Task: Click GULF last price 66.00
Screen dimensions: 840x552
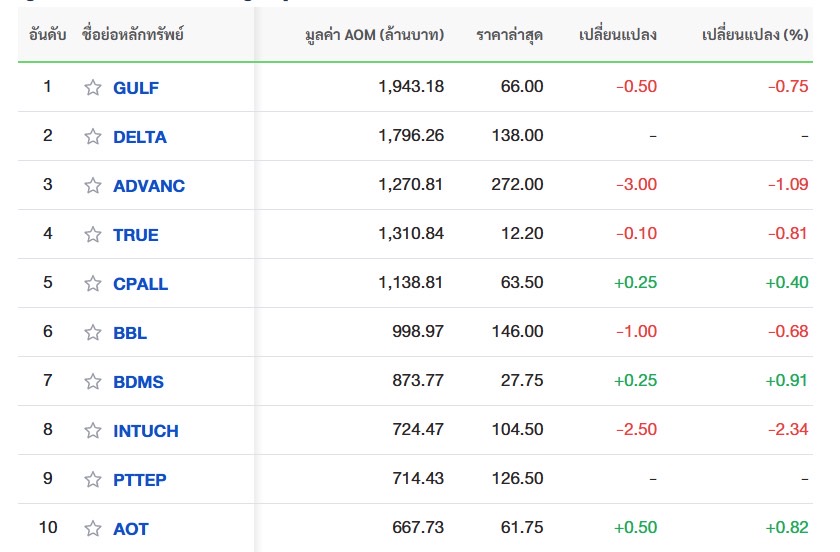Action: 522,86
